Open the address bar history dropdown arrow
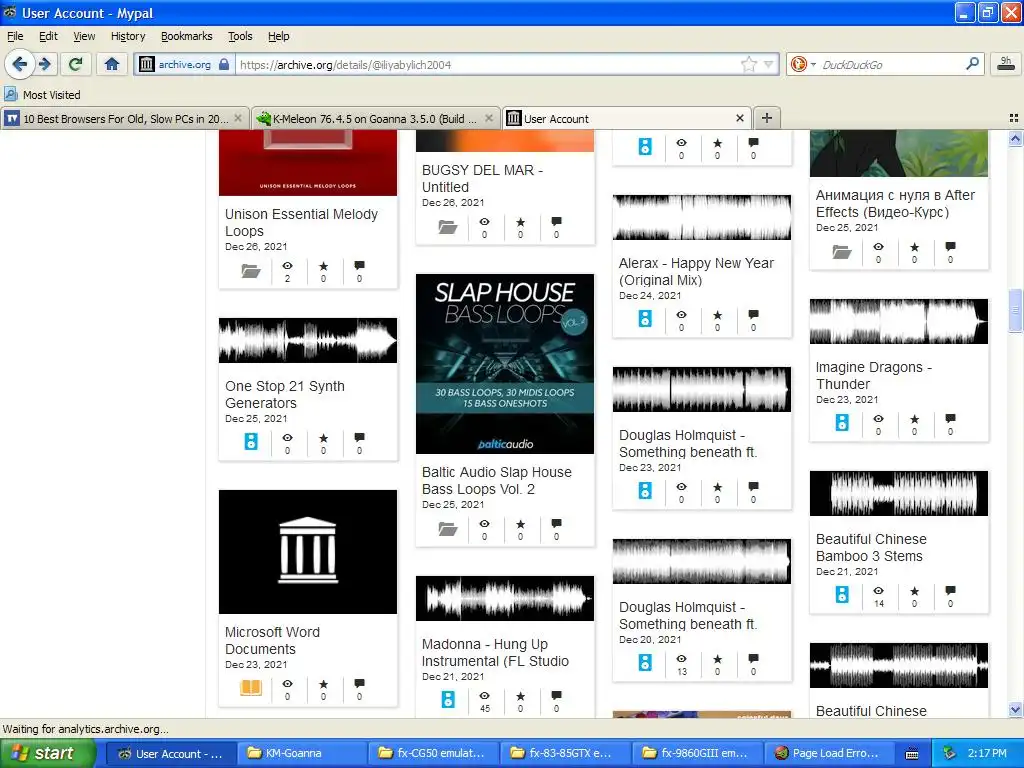 (769, 64)
